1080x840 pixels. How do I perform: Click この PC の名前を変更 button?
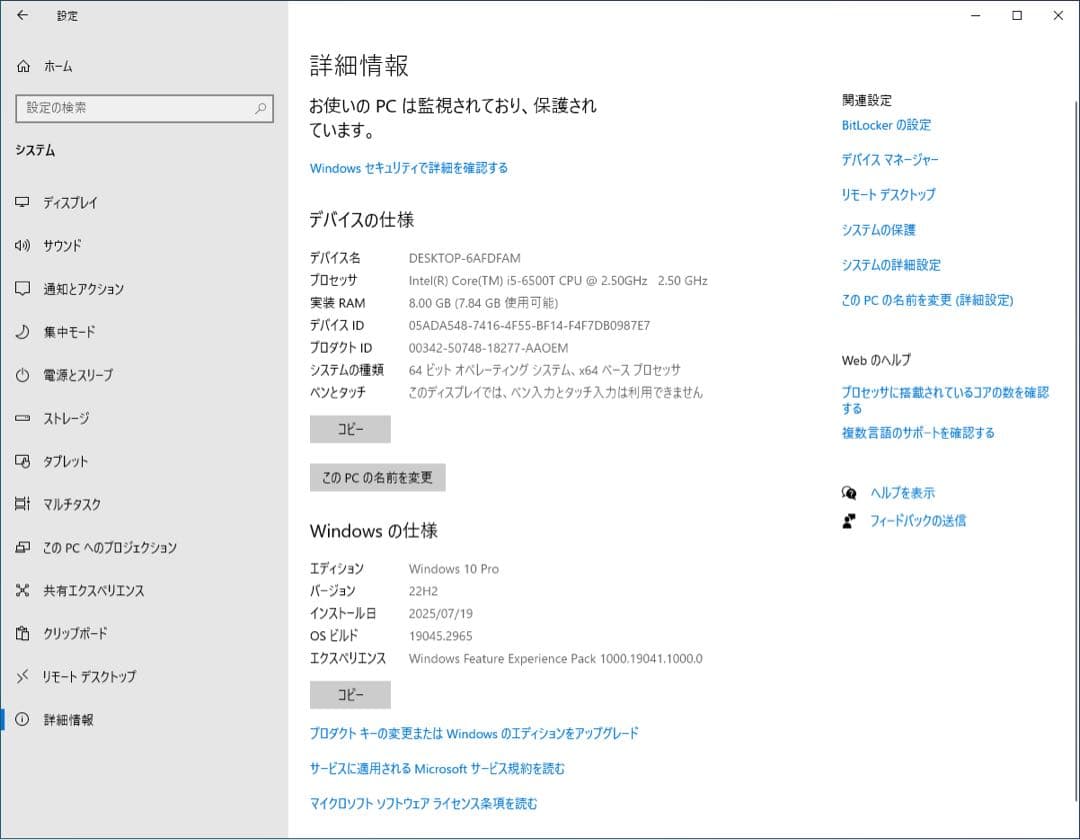pyautogui.click(x=376, y=477)
